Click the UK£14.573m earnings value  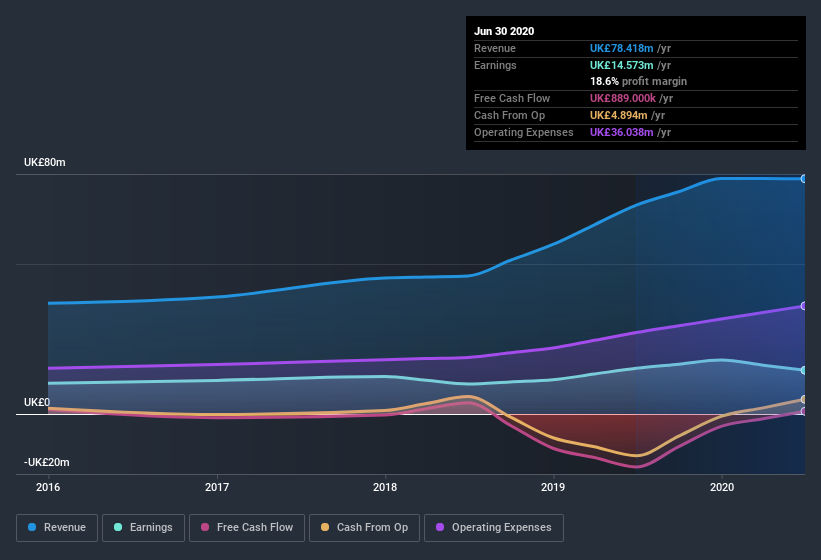click(622, 65)
